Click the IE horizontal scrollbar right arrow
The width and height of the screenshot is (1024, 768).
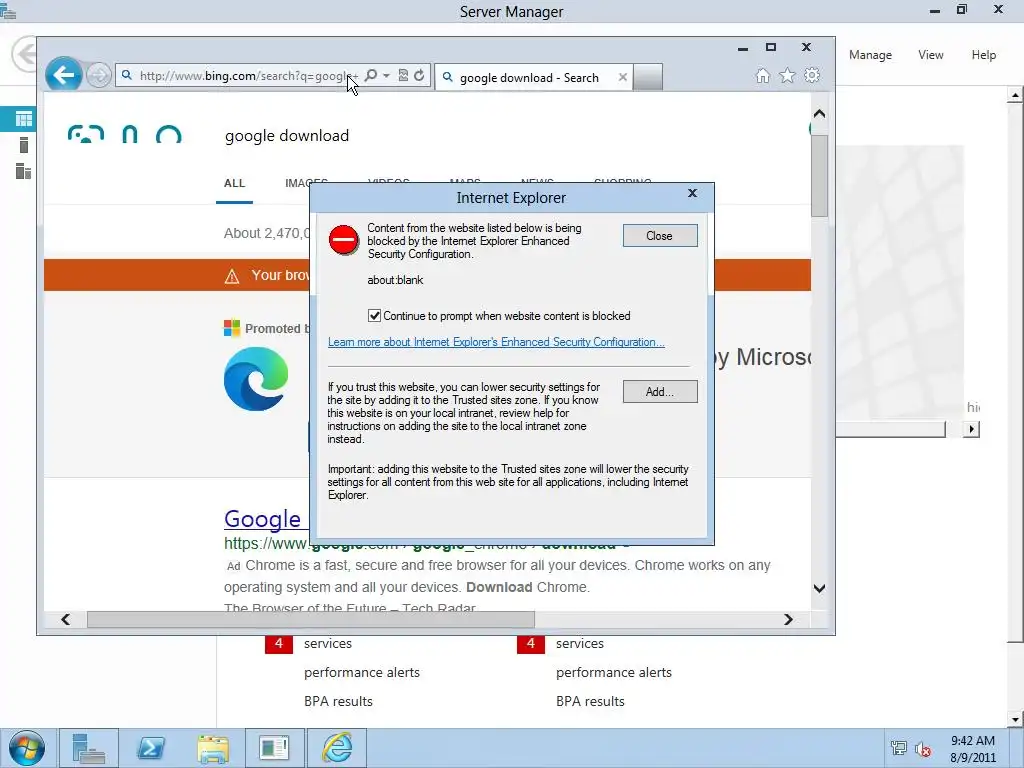pyautogui.click(x=788, y=619)
